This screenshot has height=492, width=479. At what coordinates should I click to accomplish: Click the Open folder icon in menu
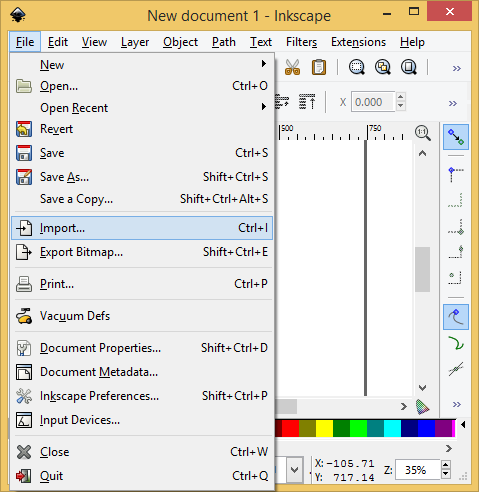(x=24, y=86)
